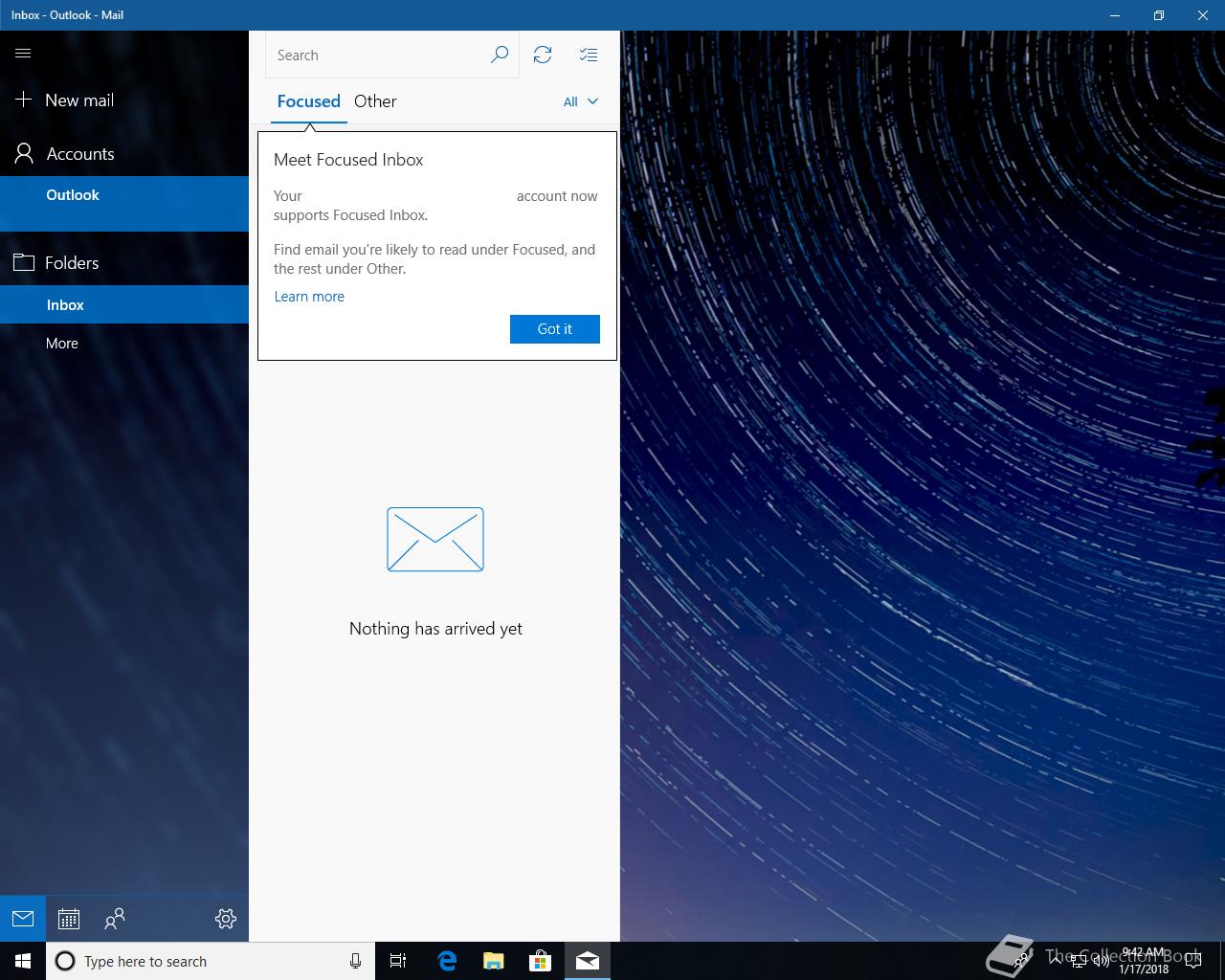Enter selection mode checklist icon

589,55
